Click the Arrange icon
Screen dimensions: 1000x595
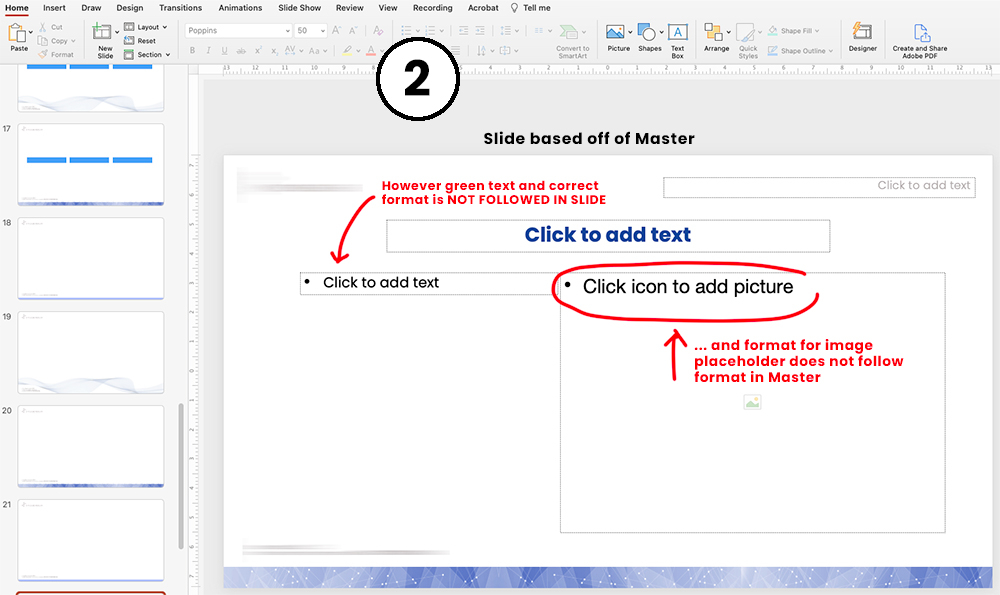[713, 32]
